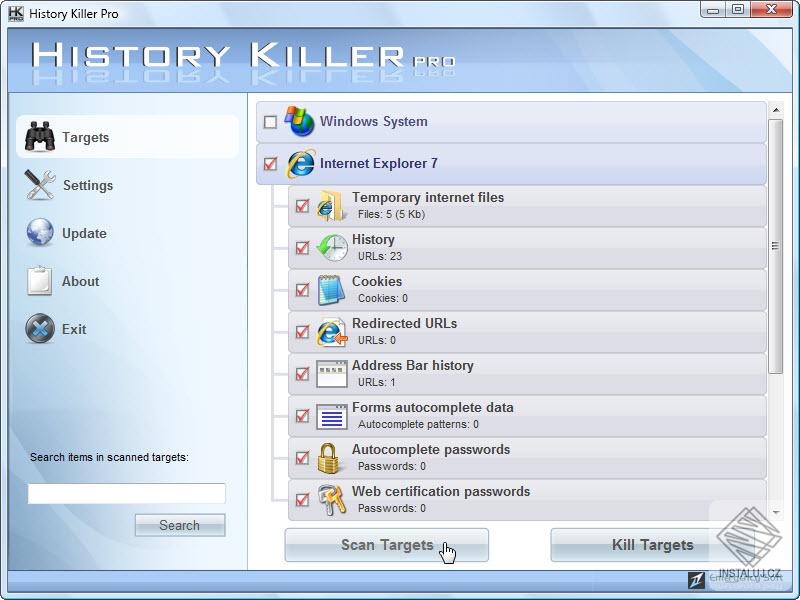Screen dimensions: 800x600
Task: Enable the Windows System checkbox
Action: 269,120
